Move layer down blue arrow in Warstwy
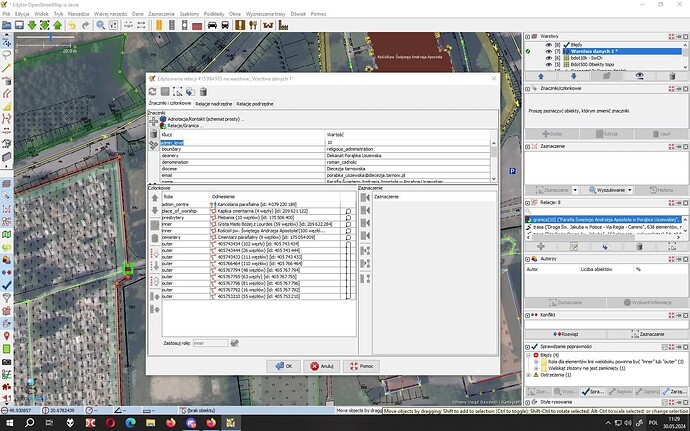The image size is (690, 431). [573, 76]
